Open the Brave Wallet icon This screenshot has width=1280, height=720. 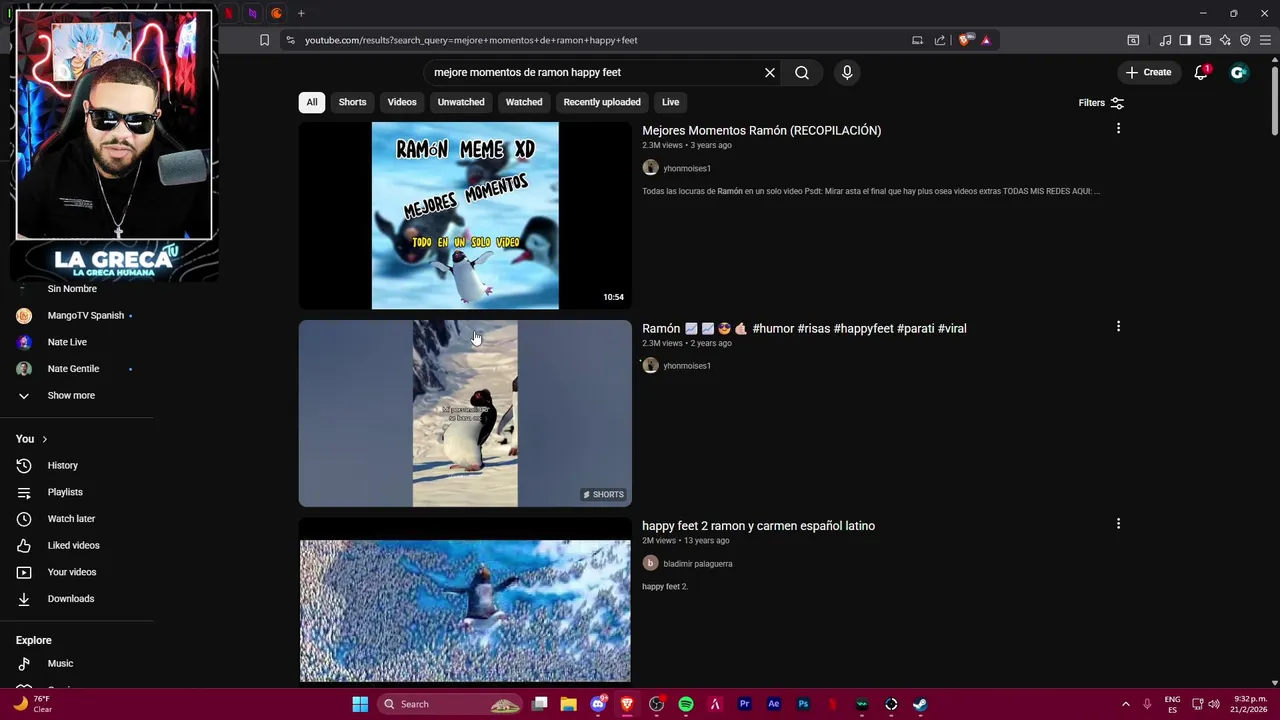pyautogui.click(x=1205, y=40)
